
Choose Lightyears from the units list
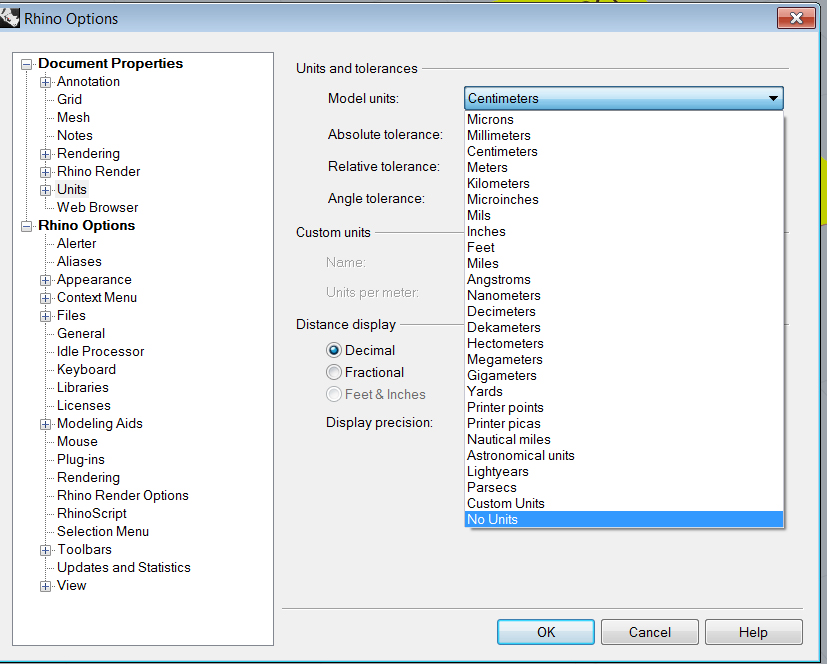[623, 471]
